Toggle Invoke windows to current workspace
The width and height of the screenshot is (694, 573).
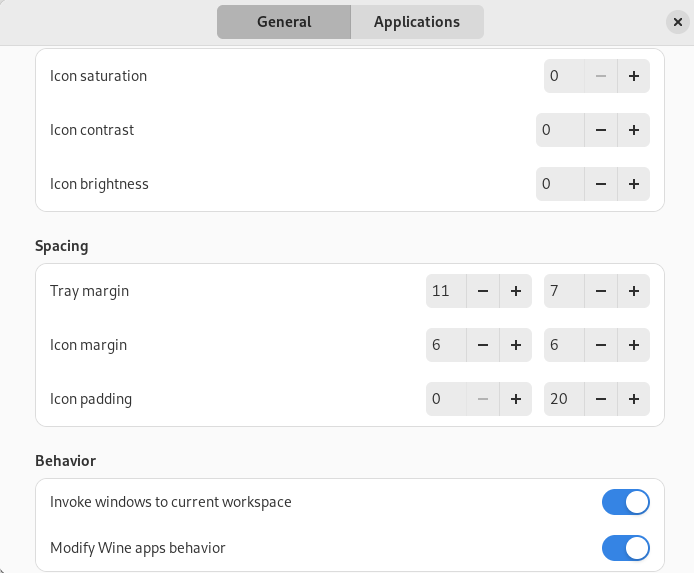pyautogui.click(x=626, y=502)
